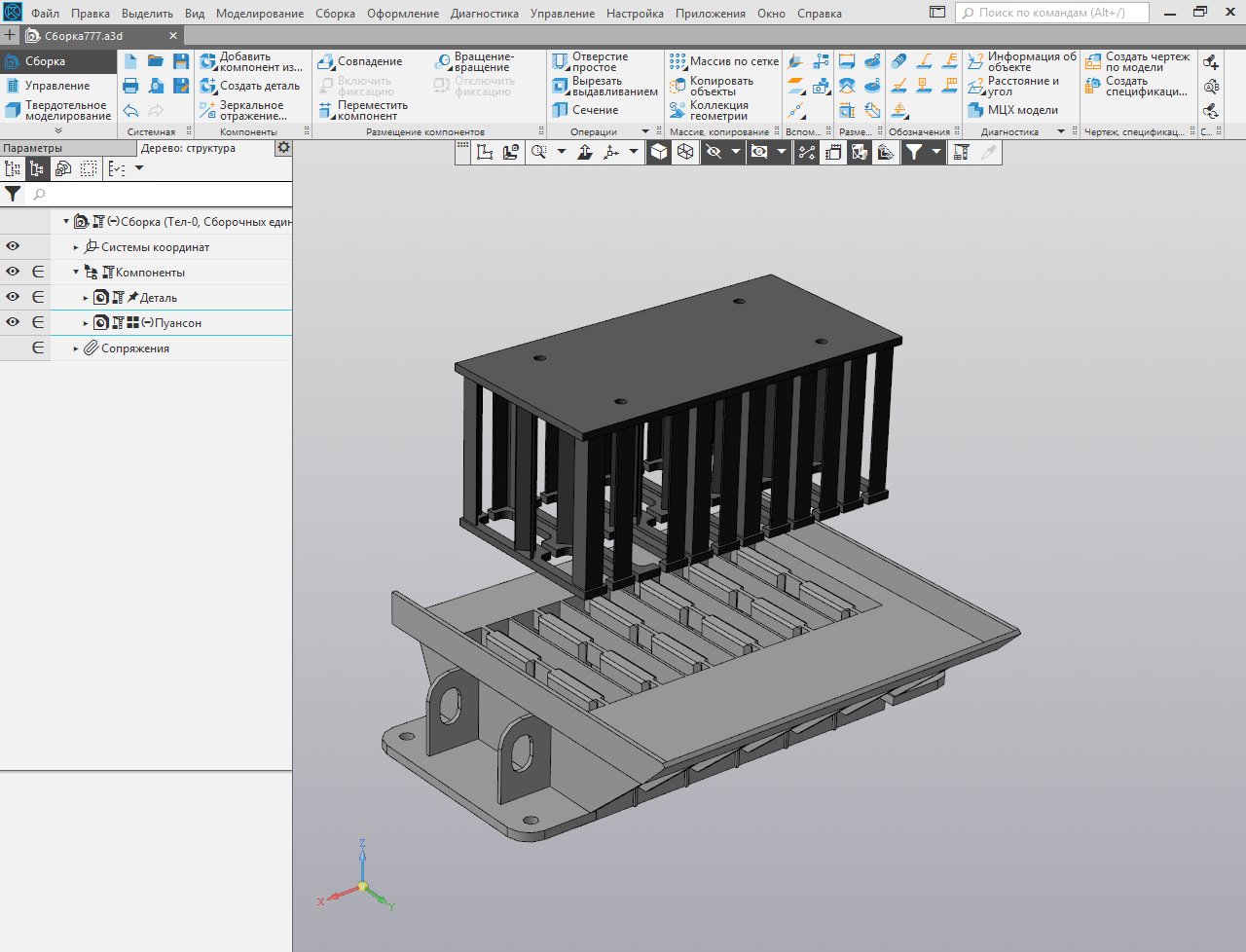
Task: Open new tab with plus button
Action: click(x=10, y=35)
